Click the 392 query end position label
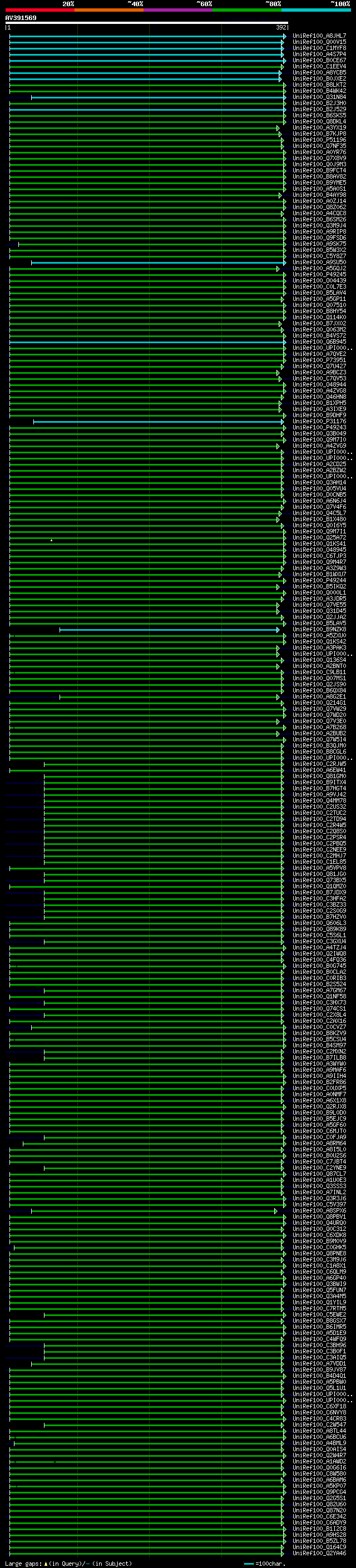Viewport: 356px width, 1568px height. pyautogui.click(x=281, y=27)
